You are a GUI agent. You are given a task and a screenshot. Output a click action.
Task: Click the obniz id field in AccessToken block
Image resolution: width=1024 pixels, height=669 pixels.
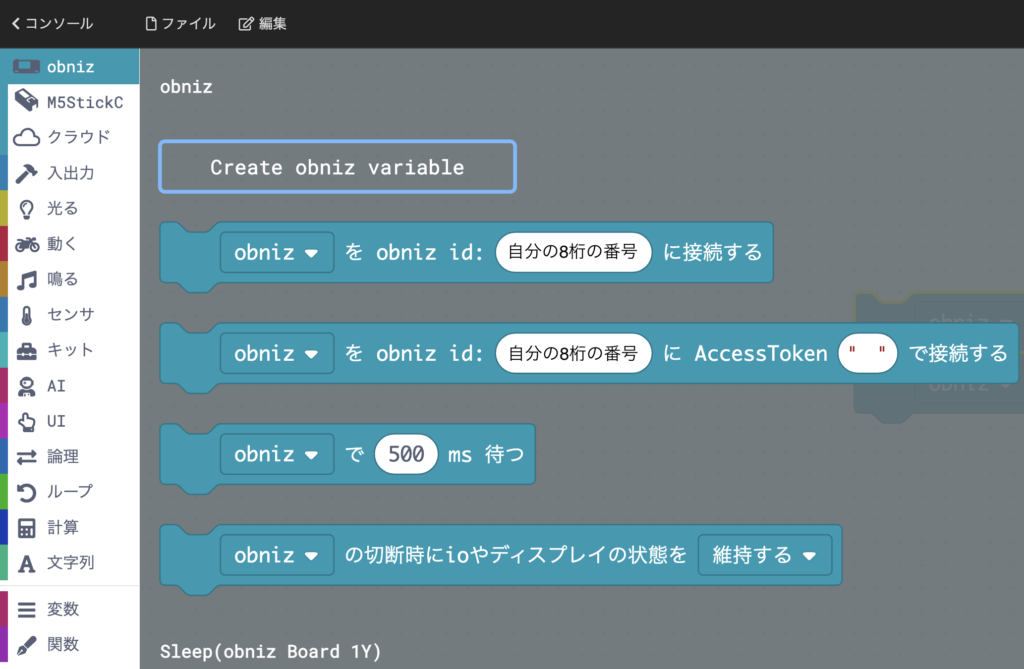[x=573, y=353]
